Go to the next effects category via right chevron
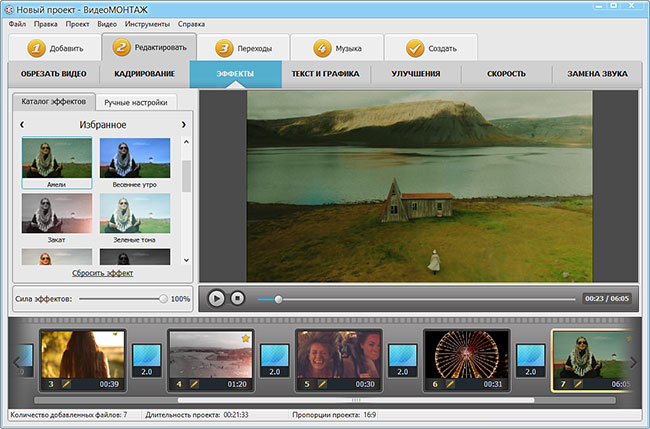 (x=184, y=124)
